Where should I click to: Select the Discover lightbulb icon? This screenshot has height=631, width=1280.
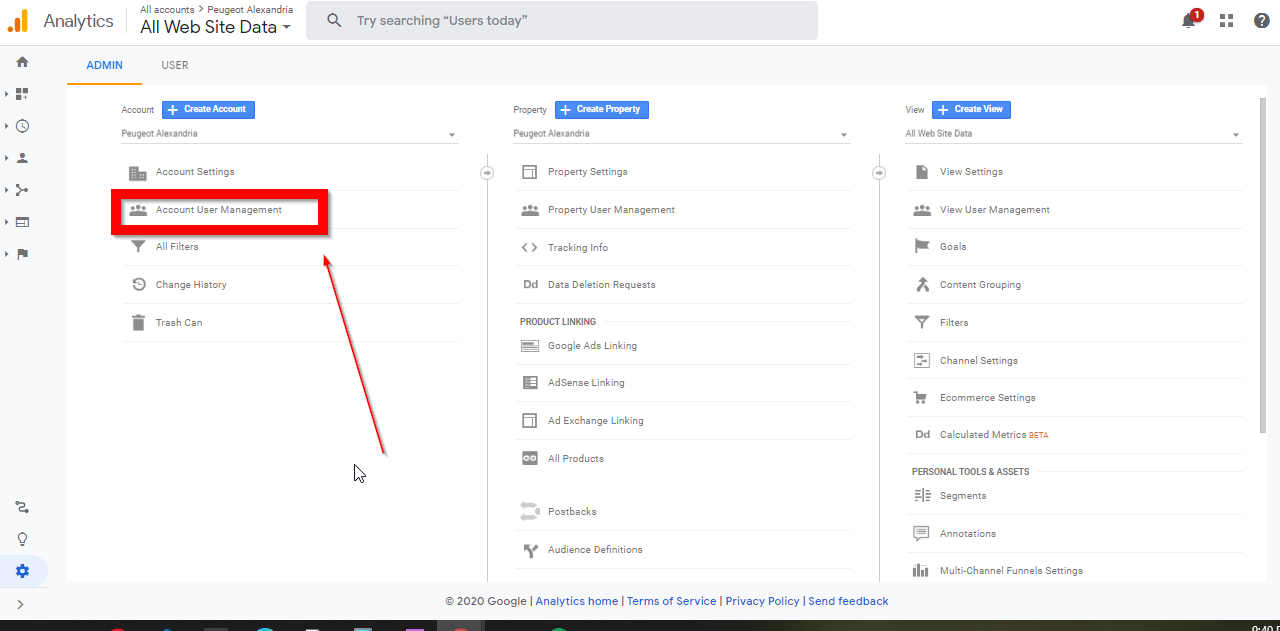[x=22, y=539]
